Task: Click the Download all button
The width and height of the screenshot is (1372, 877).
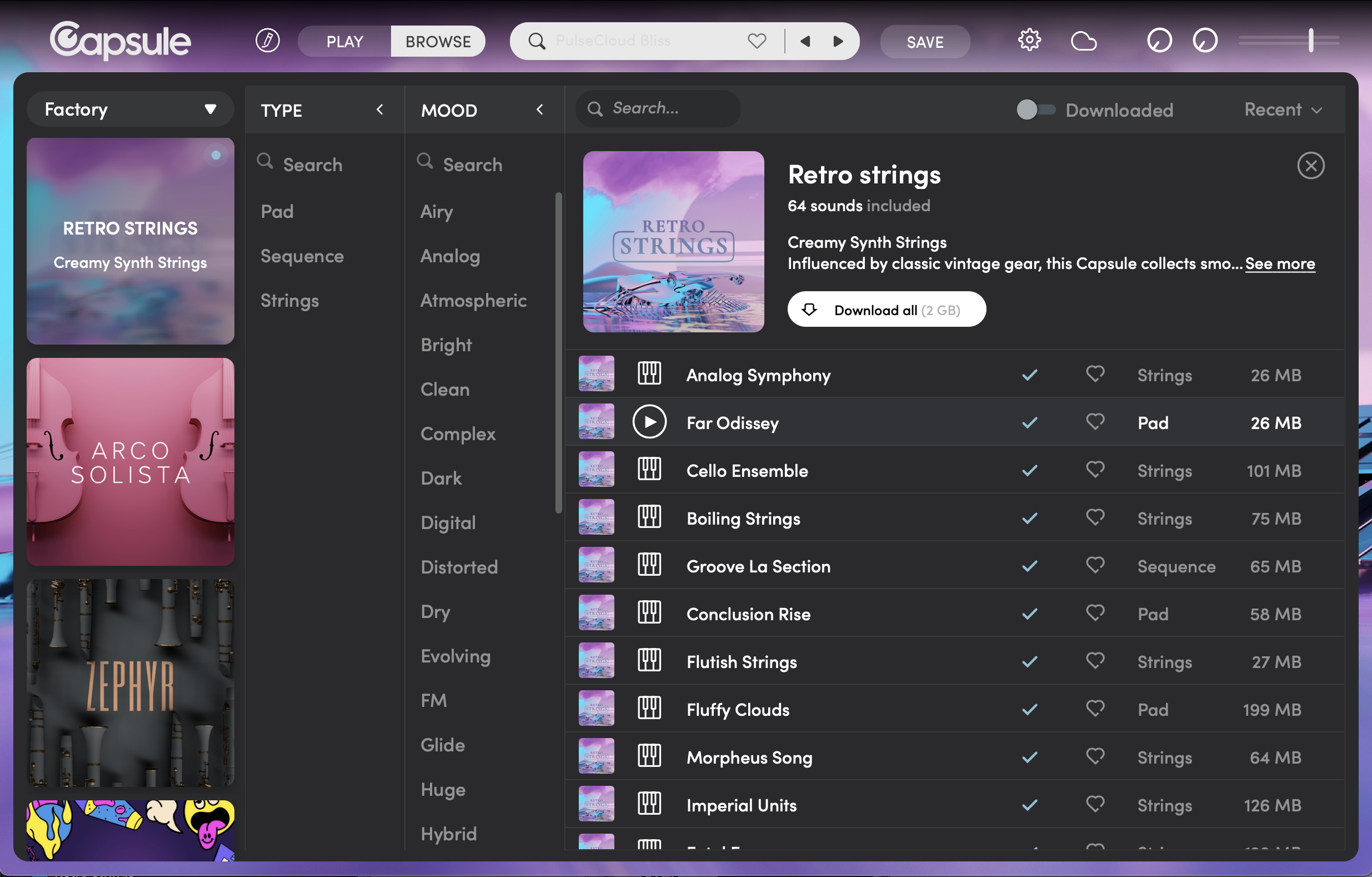Action: 886,310
